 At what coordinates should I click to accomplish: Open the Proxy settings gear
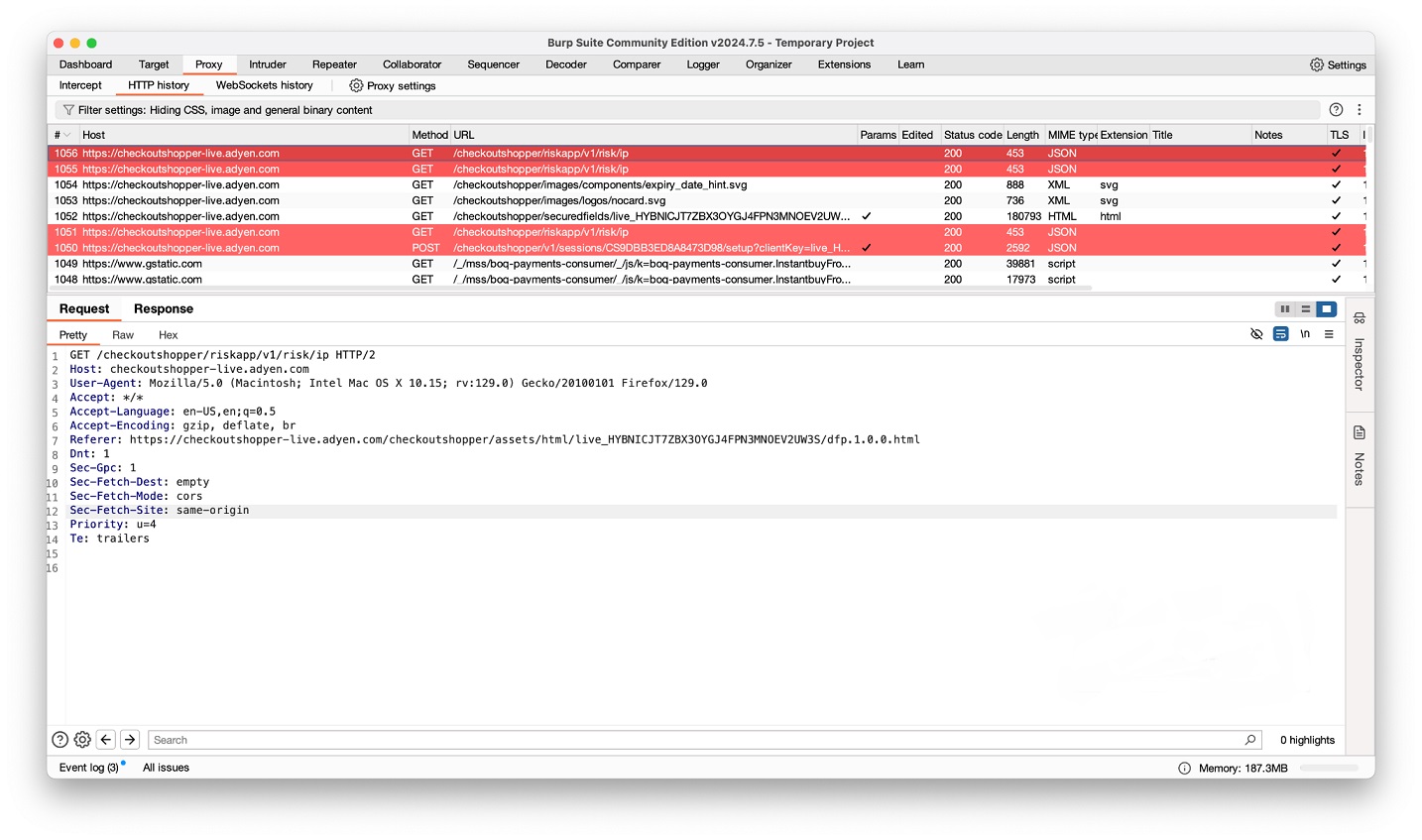pos(356,85)
